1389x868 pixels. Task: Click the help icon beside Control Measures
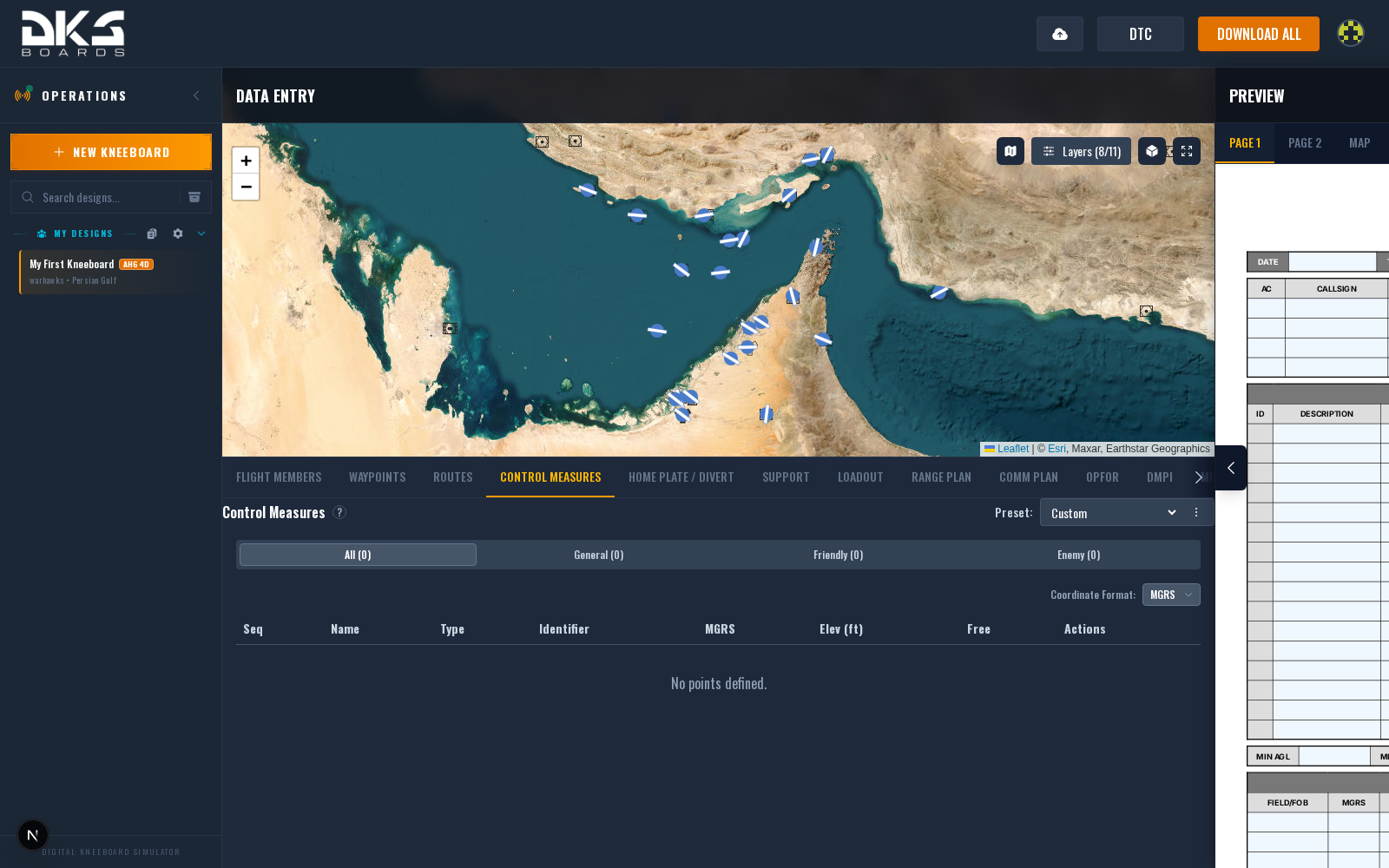tap(339, 512)
